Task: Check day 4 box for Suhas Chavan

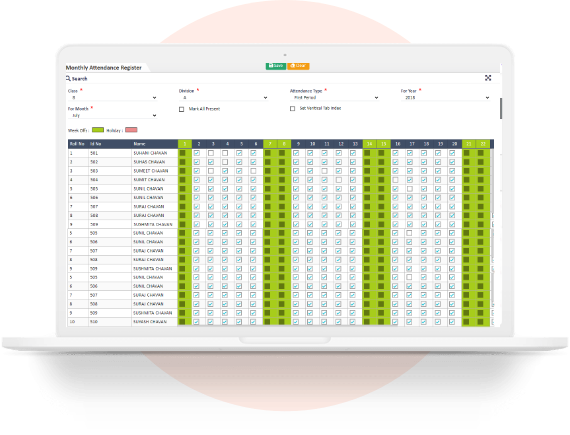Action: tap(225, 162)
